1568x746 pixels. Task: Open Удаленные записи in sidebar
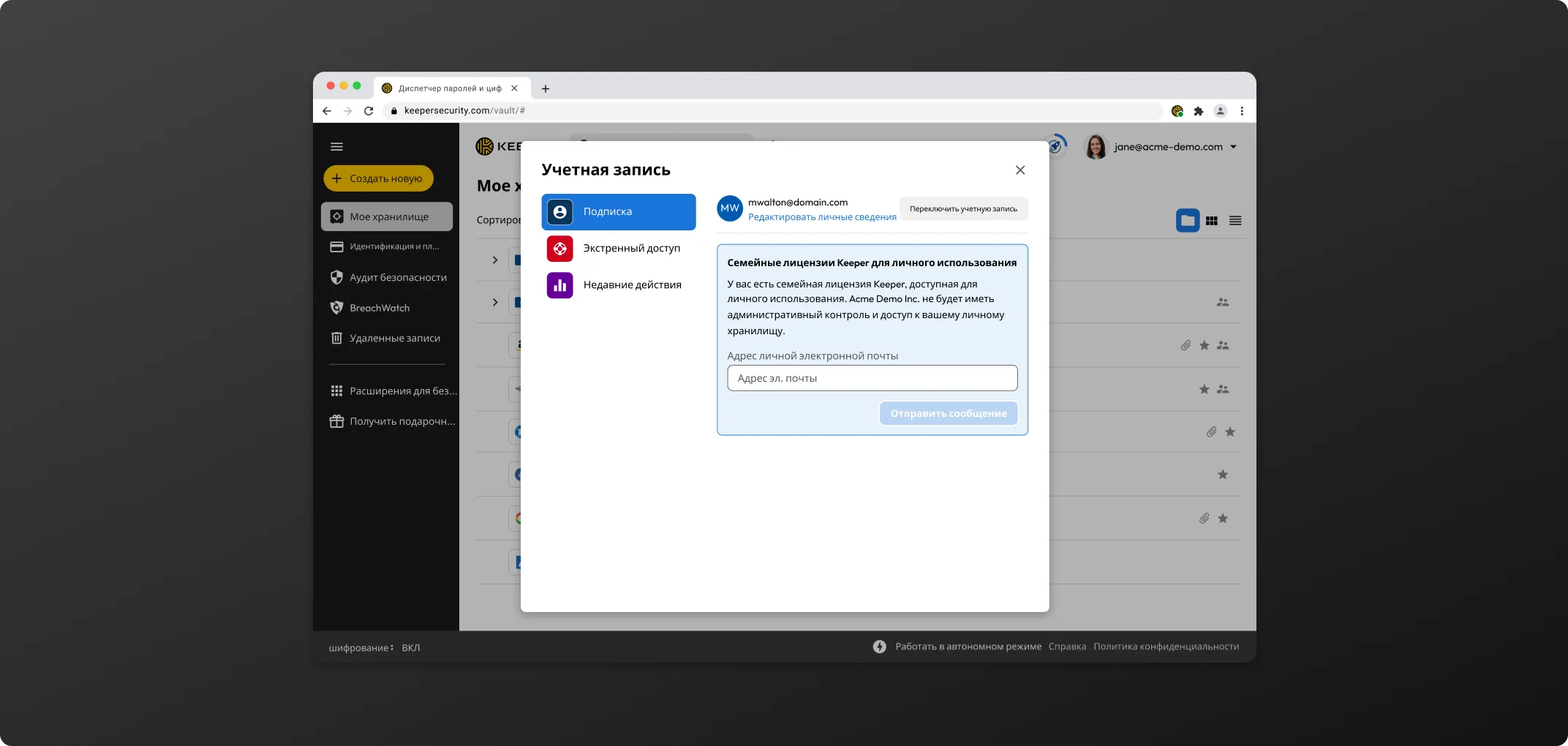386,338
